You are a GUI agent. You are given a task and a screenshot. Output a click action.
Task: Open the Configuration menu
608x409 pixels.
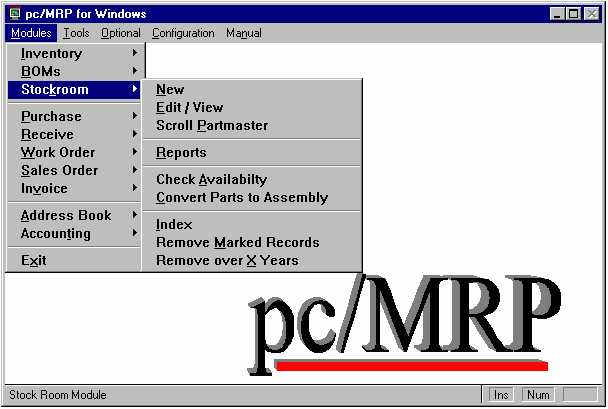pos(183,33)
